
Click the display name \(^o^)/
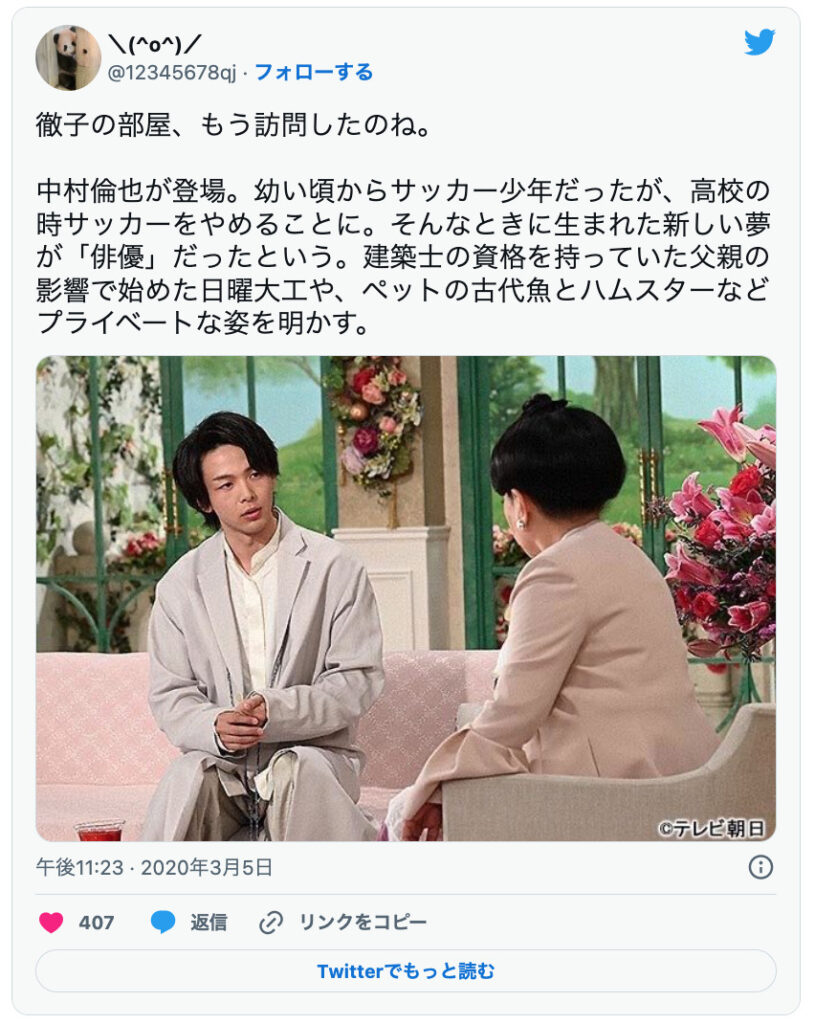coord(154,45)
